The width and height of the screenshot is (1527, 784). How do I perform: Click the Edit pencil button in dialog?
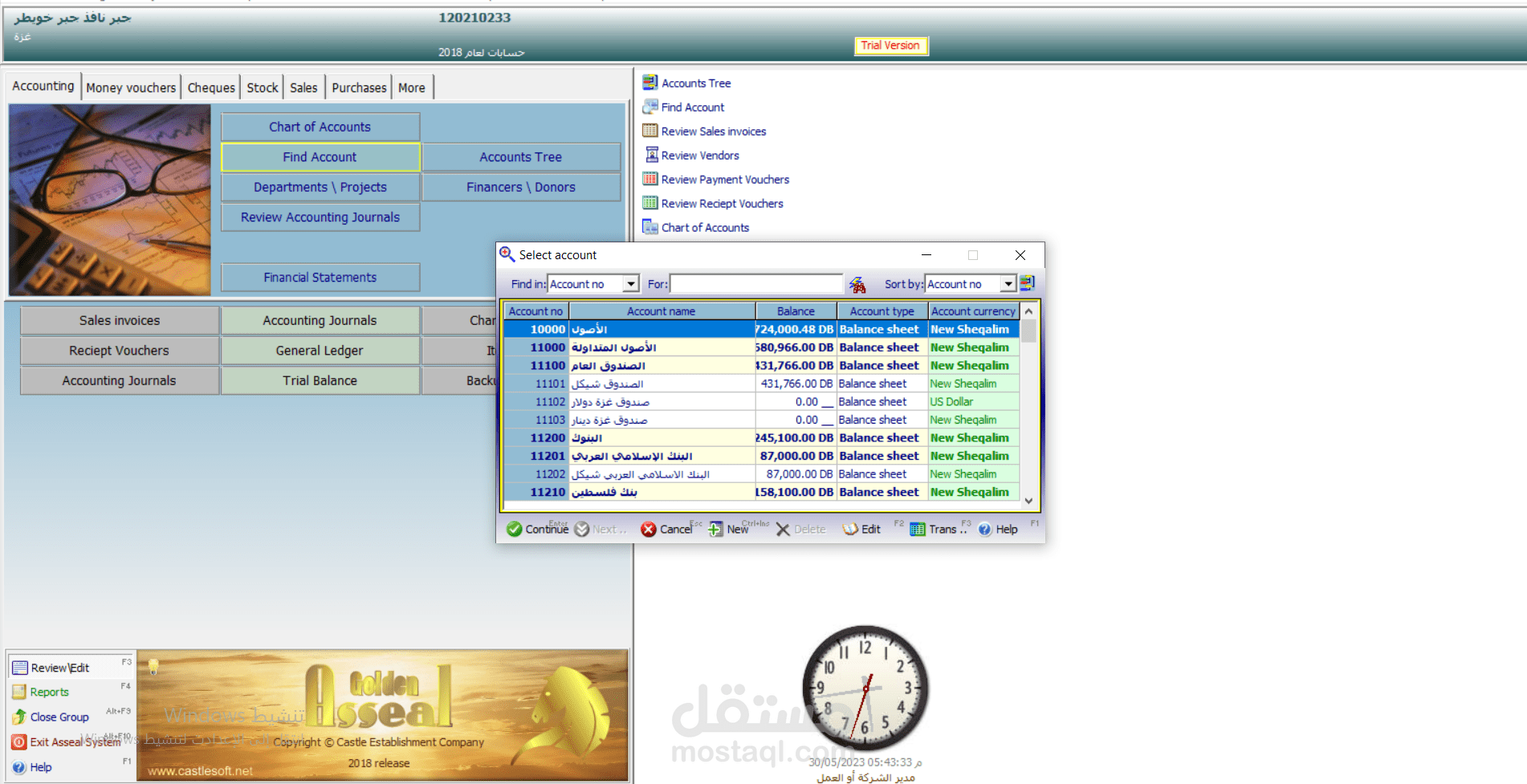point(851,530)
